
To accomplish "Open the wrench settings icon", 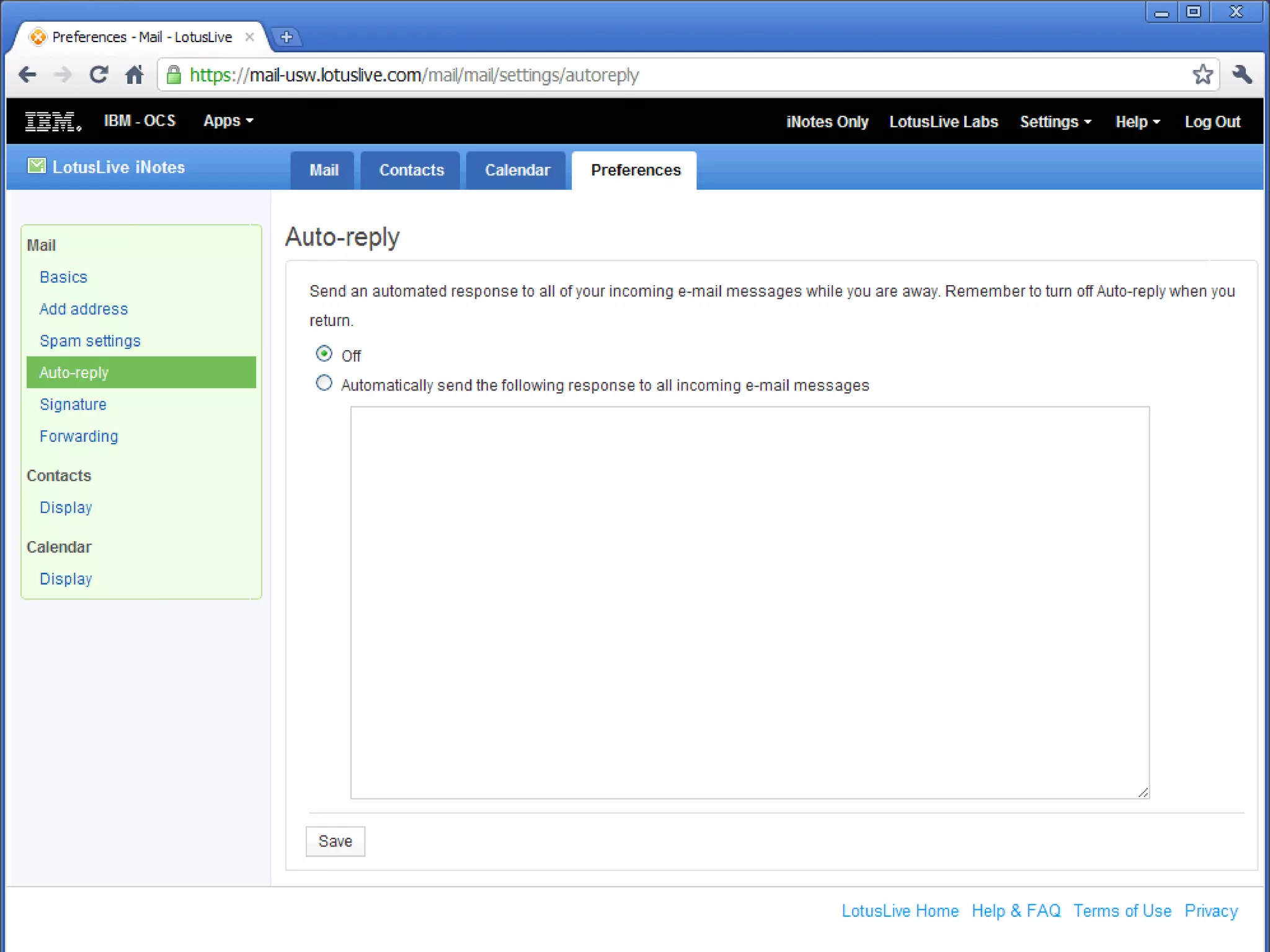I will click(1242, 75).
